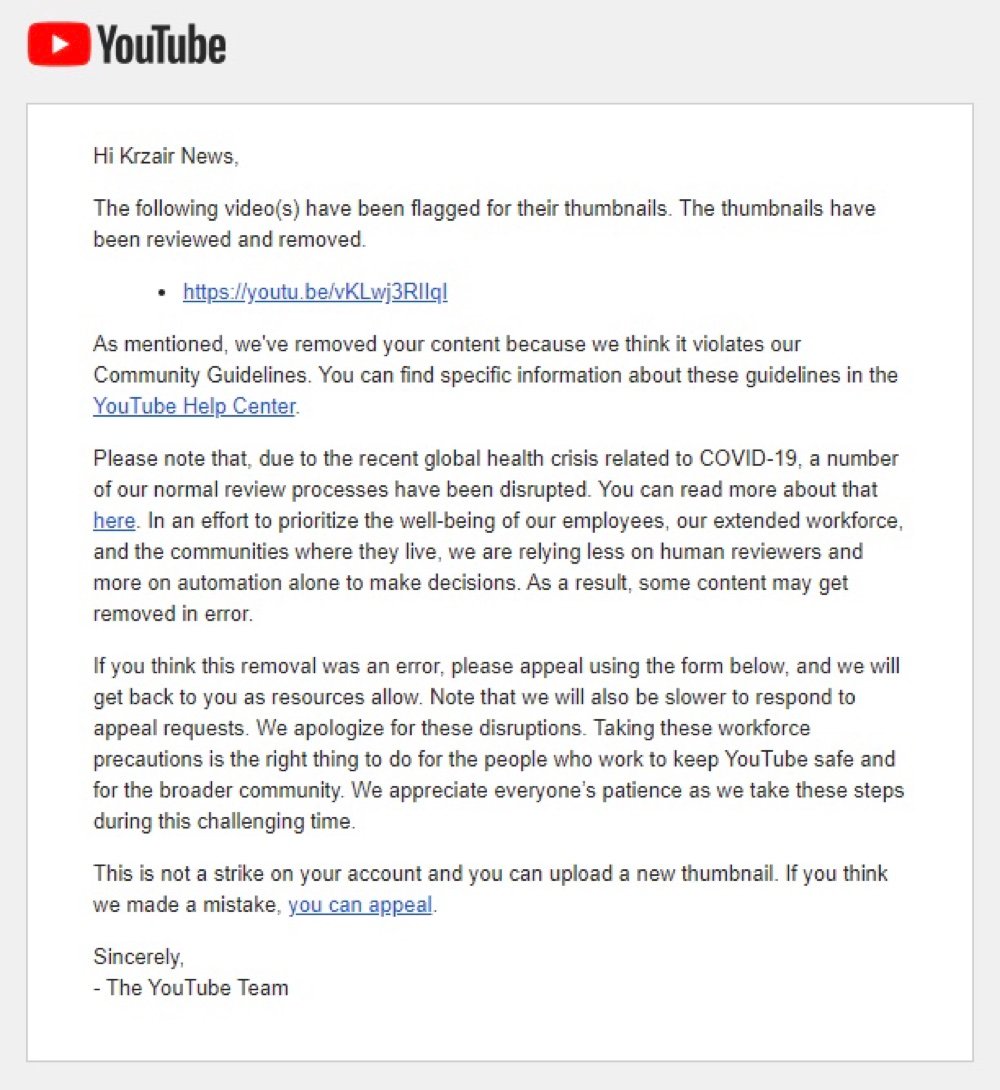Screen dimensions: 1000x1090
Task: Click the bullet point before the video URL
Action: click(x=162, y=293)
